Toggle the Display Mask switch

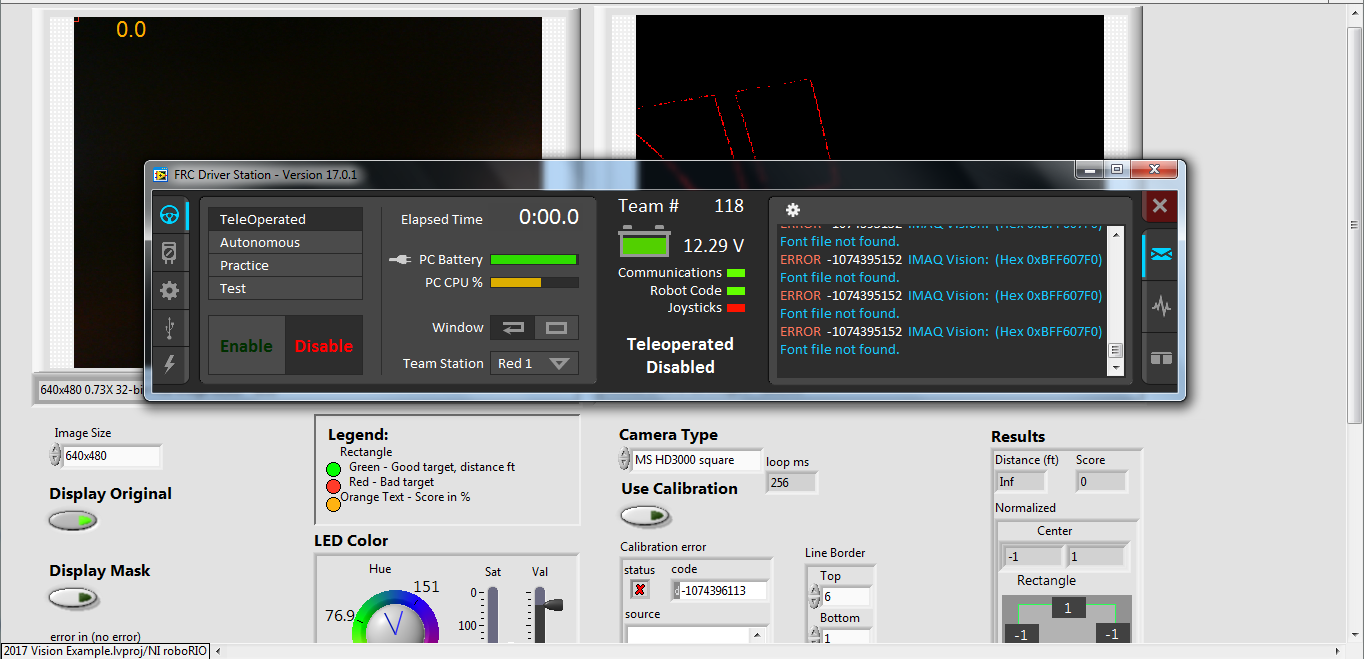[72, 597]
